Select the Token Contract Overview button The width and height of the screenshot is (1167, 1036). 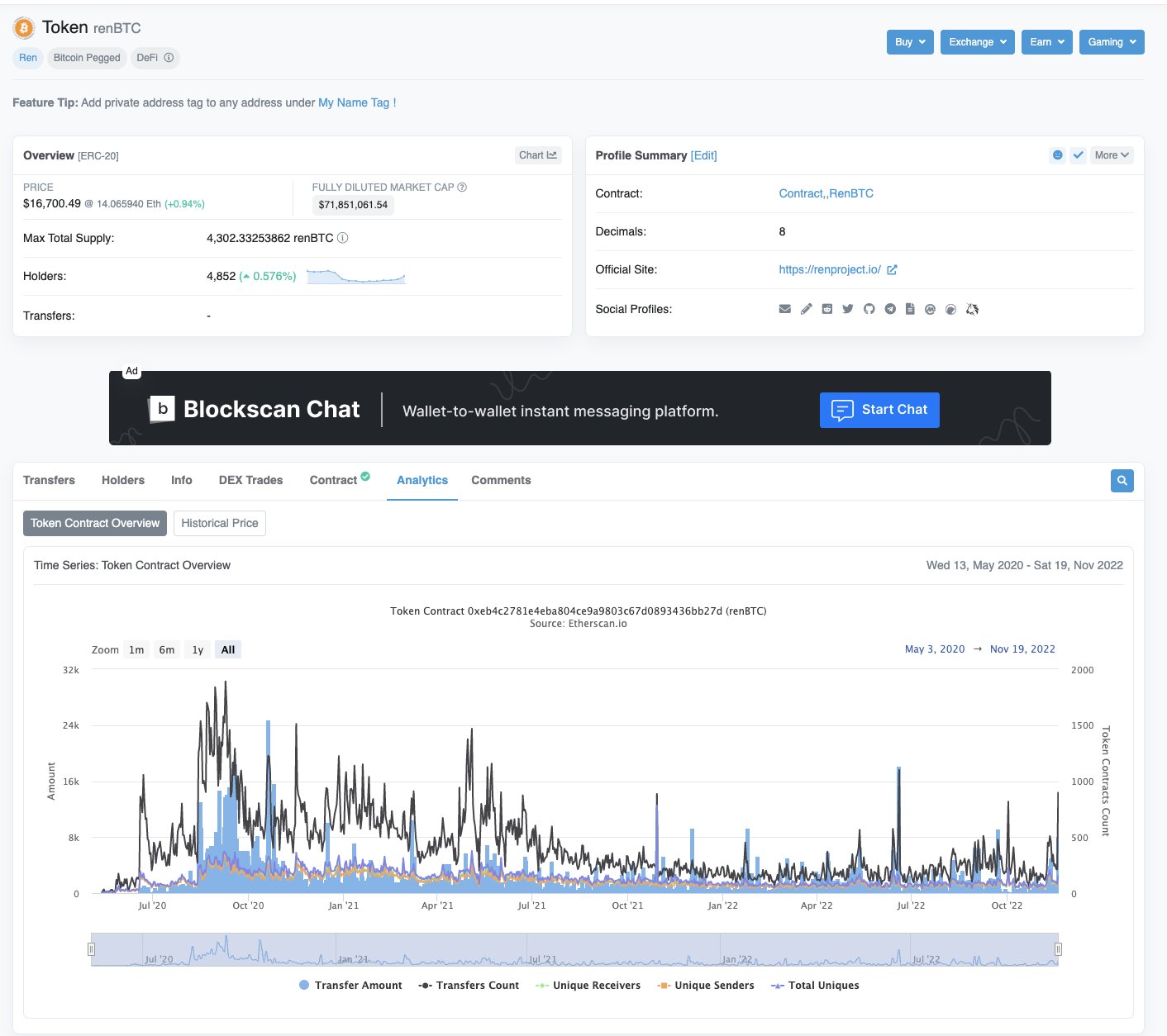point(95,523)
